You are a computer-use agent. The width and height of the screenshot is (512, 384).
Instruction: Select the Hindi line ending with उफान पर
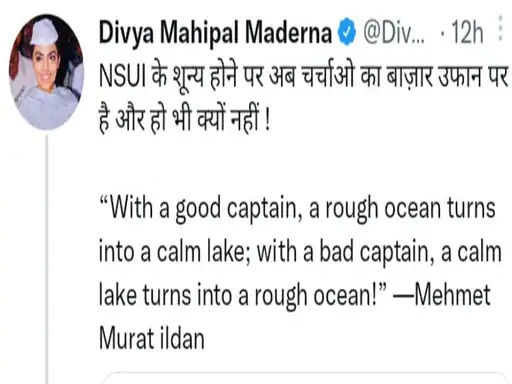[x=304, y=76]
